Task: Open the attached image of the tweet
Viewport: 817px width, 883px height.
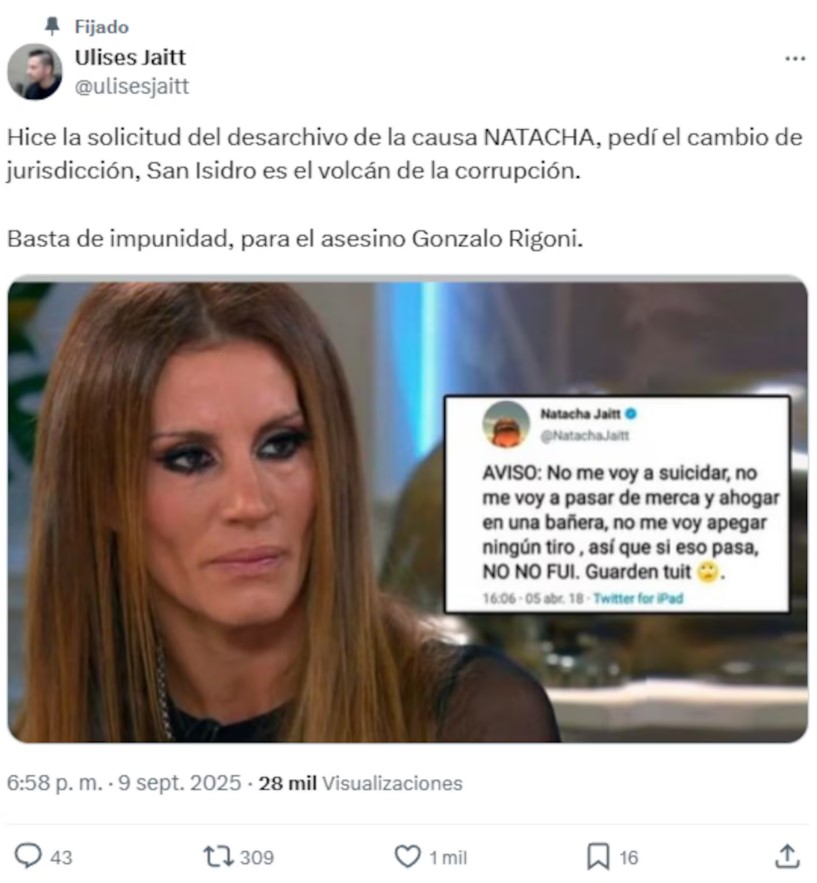Action: (408, 510)
